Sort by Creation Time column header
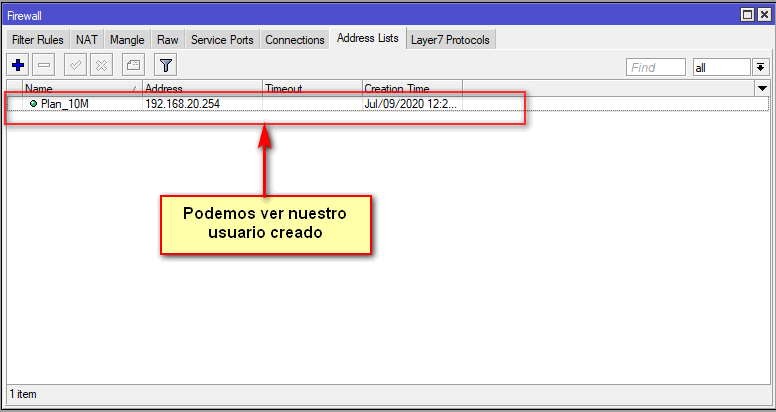Image resolution: width=776 pixels, height=412 pixels. pos(411,88)
